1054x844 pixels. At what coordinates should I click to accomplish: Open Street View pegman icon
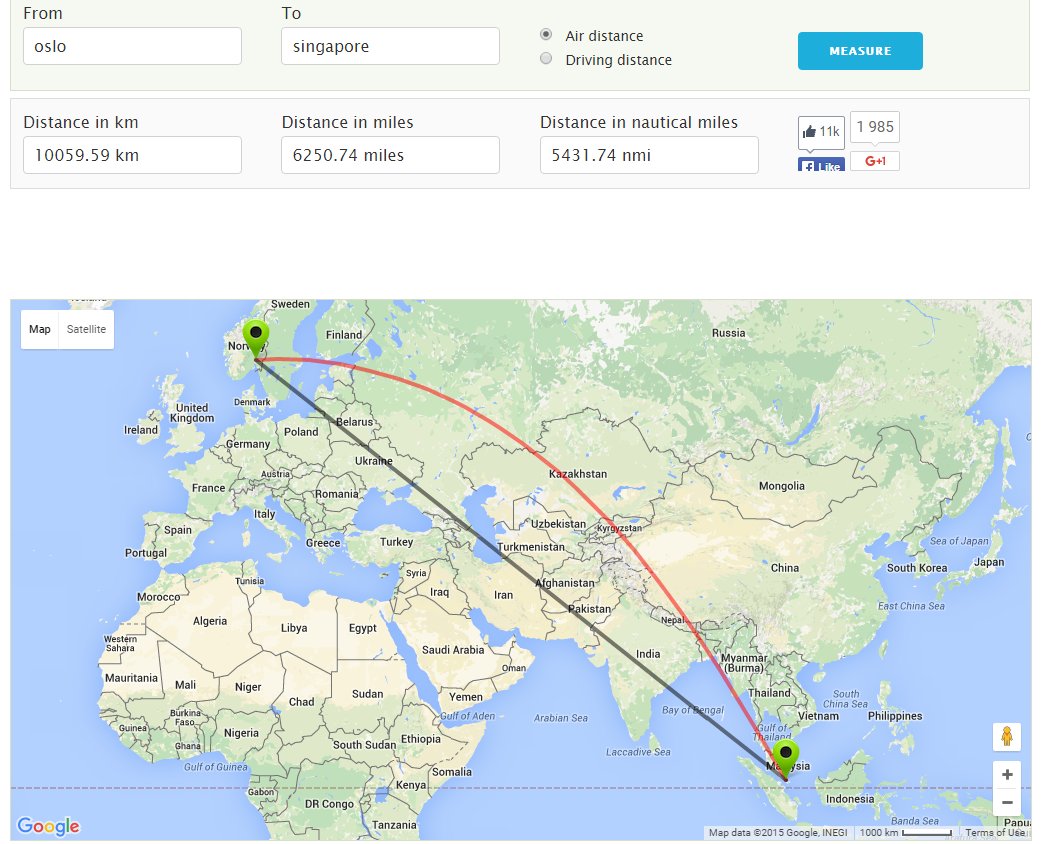click(1006, 736)
